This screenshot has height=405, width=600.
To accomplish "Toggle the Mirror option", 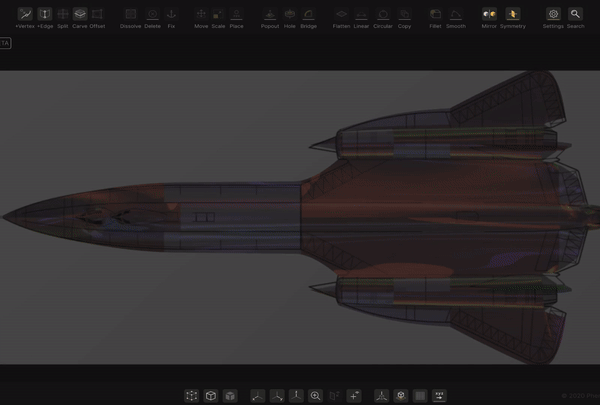I will 489,18.
